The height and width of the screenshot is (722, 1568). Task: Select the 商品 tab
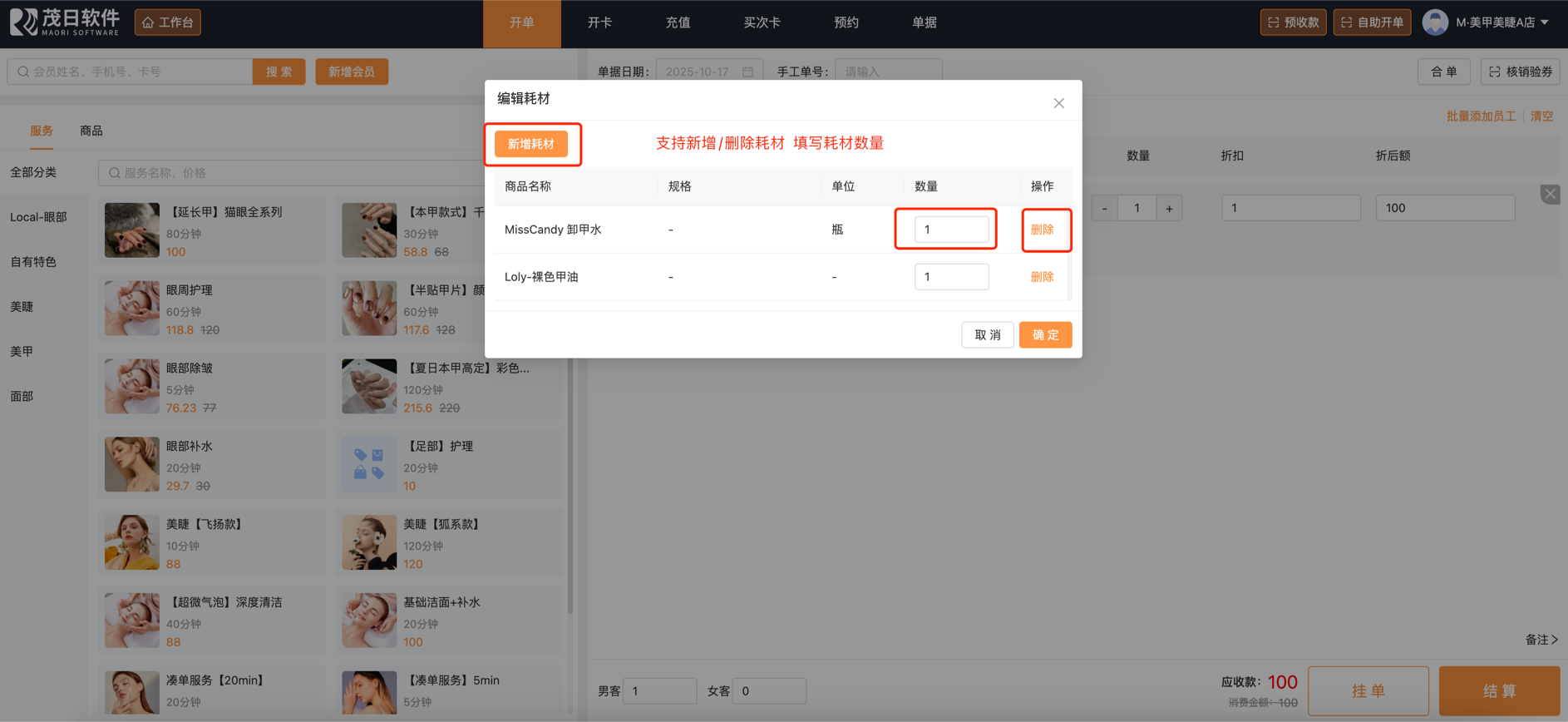coord(91,131)
